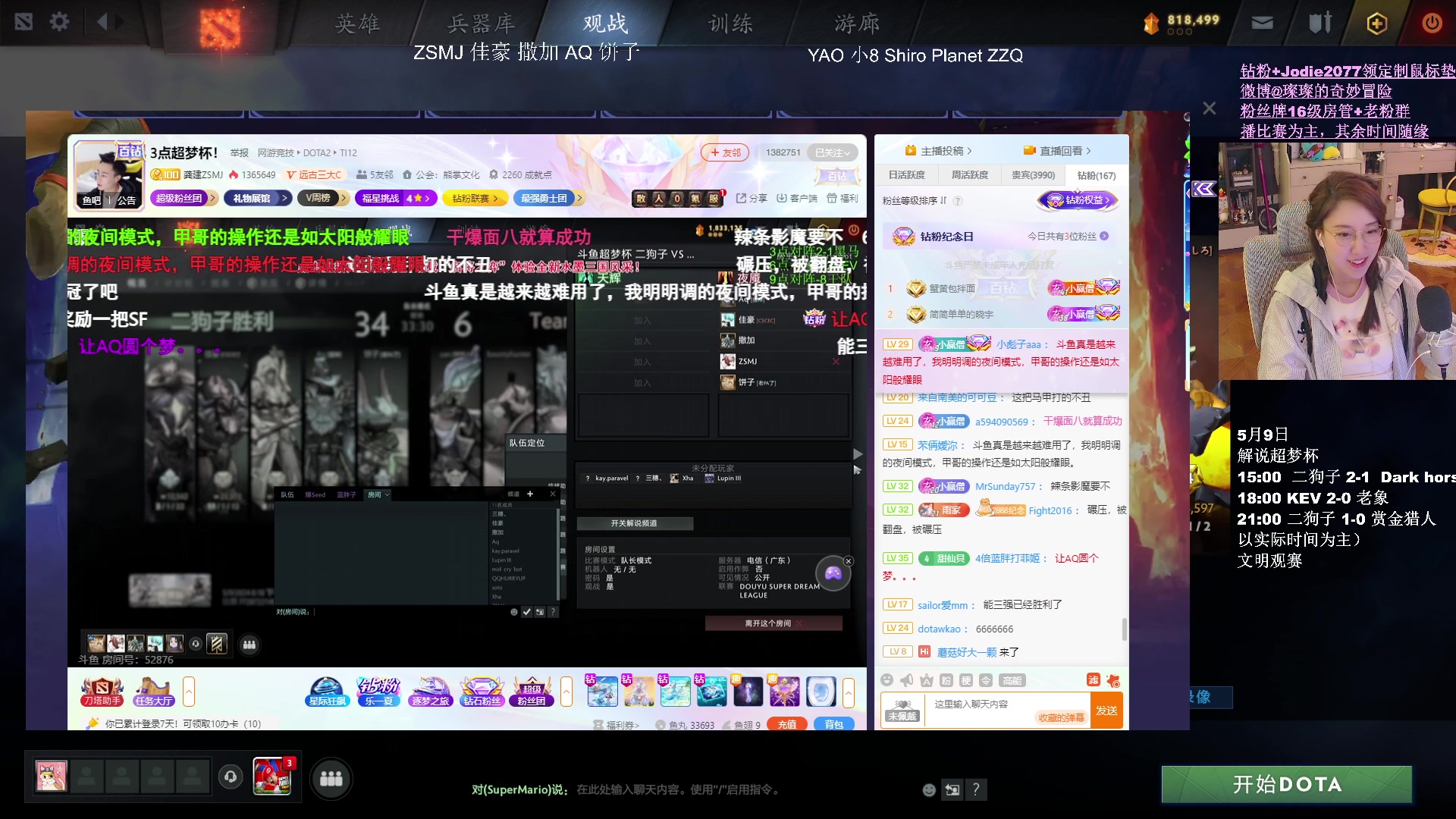Screen dimensions: 1456x819
Task: Open 乐一夏 钻粉 gift icon
Action: (x=379, y=692)
